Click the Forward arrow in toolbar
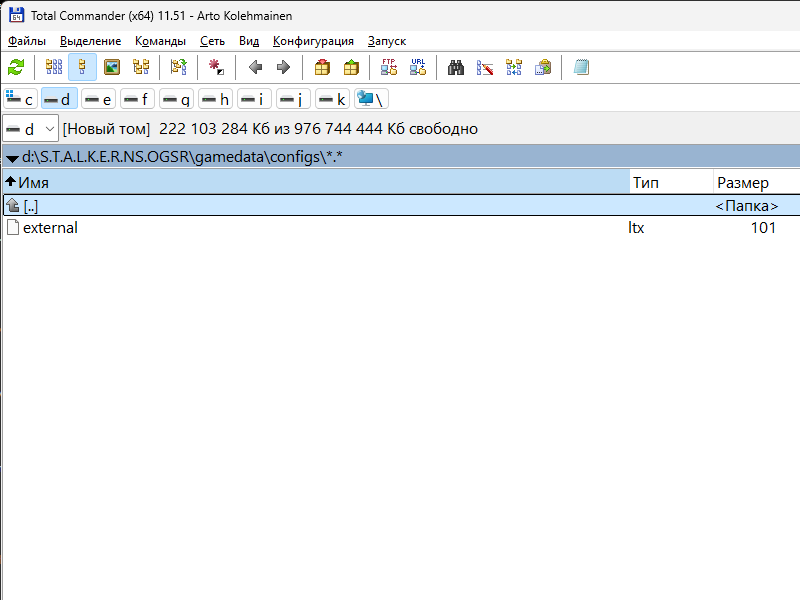This screenshot has width=800, height=600. click(283, 67)
